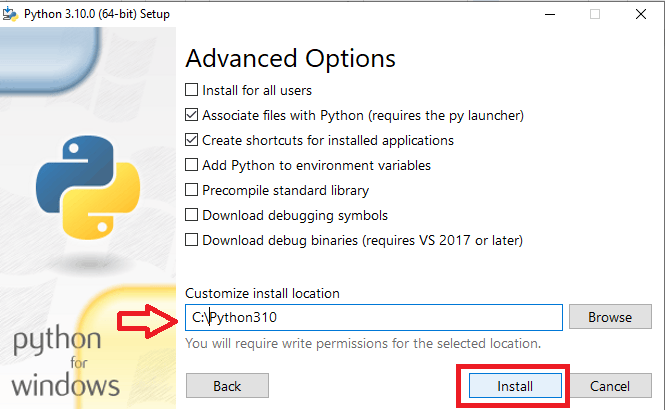The width and height of the screenshot is (665, 410).
Task: Tick Download debugging symbols checkbox
Action: [x=191, y=215]
